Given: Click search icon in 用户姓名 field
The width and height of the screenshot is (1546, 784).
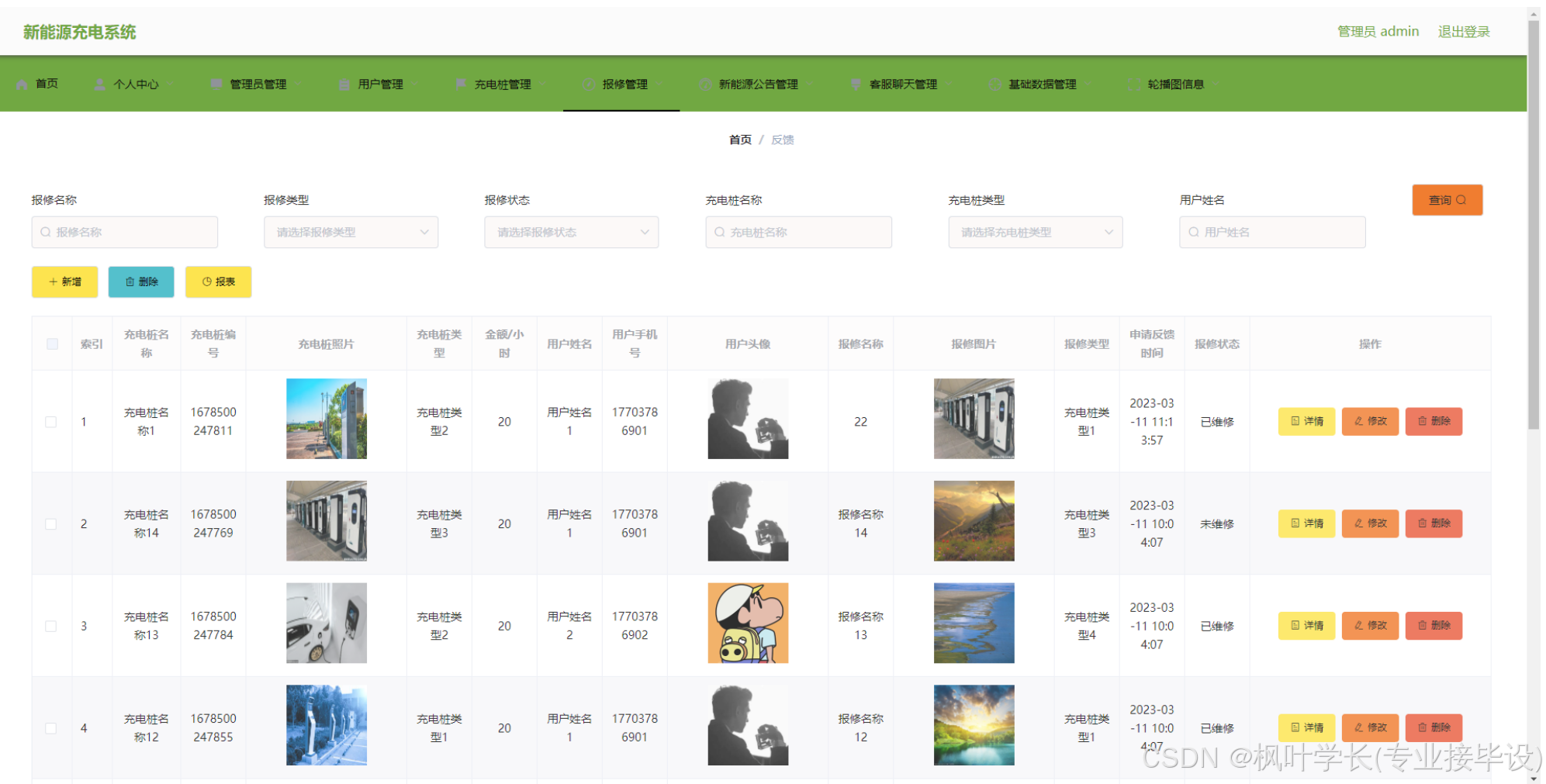Looking at the screenshot, I should pos(1194,232).
